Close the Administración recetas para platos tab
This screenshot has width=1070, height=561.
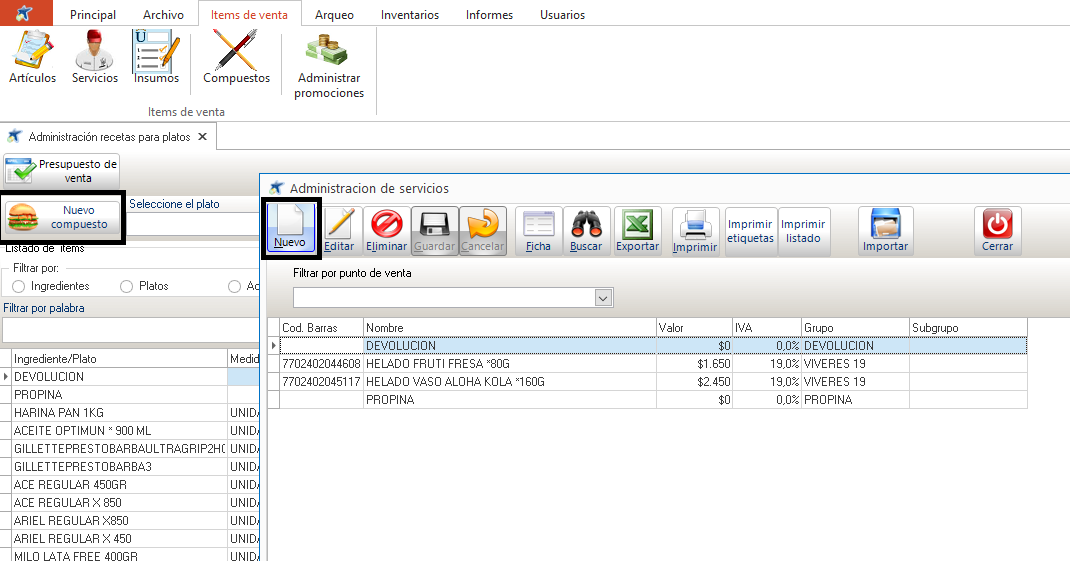click(x=202, y=137)
